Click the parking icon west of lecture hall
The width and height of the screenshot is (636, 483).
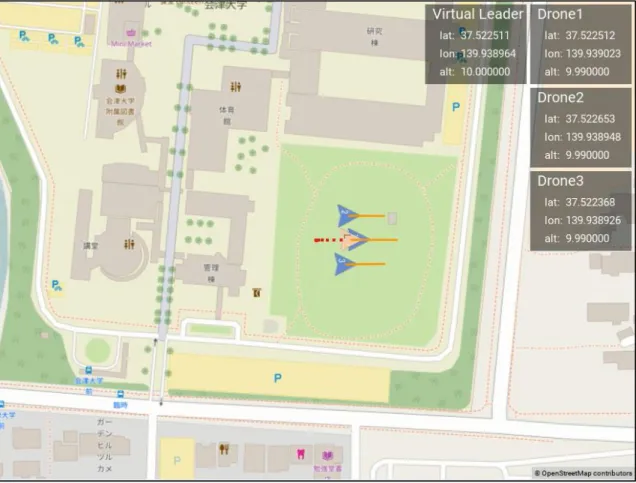[x=56, y=286]
